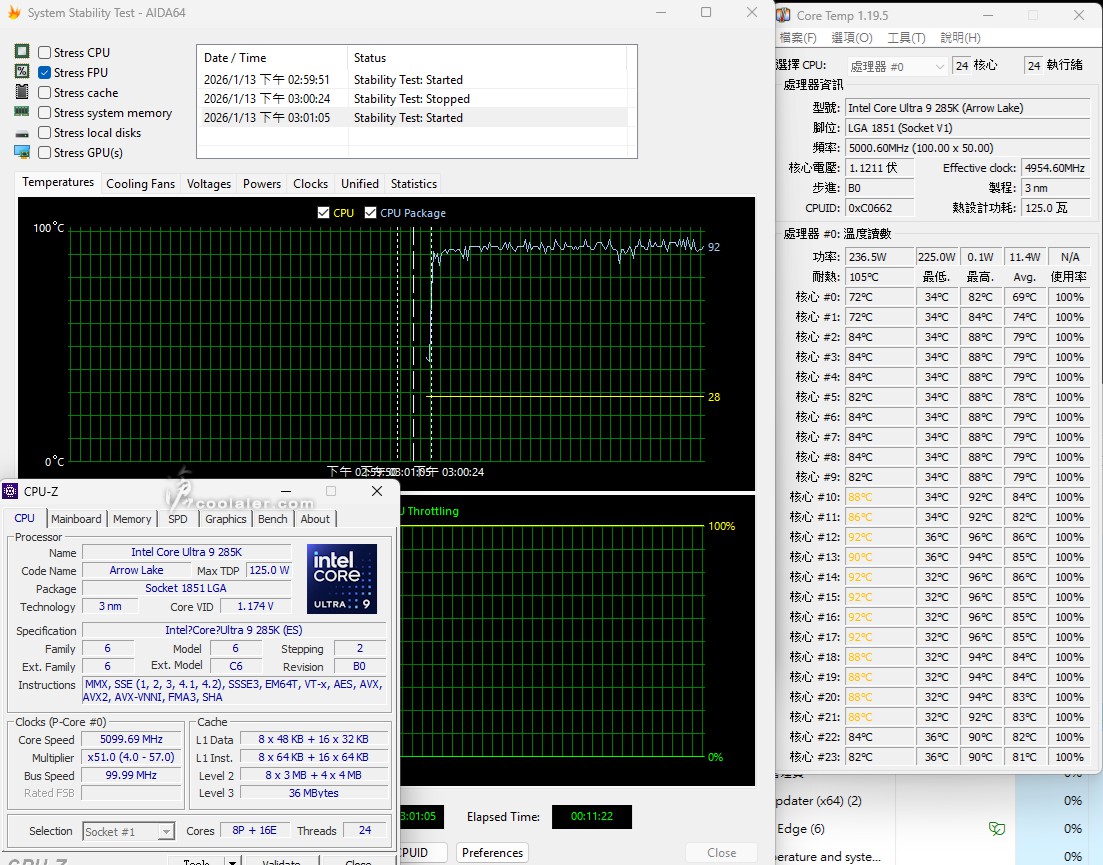Click the AIDA64 flame icon in title bar
Viewport: 1103px width, 865px height.
tap(12, 13)
